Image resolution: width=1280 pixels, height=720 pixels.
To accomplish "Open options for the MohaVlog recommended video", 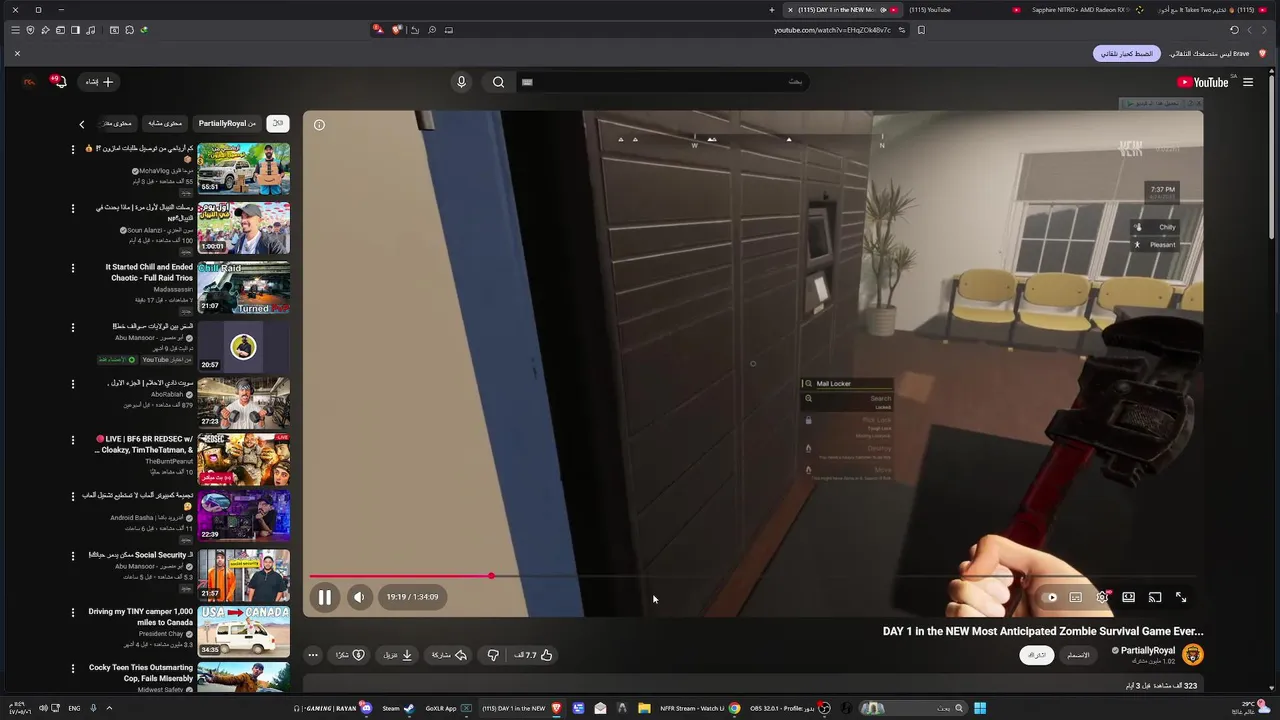I will point(72,149).
